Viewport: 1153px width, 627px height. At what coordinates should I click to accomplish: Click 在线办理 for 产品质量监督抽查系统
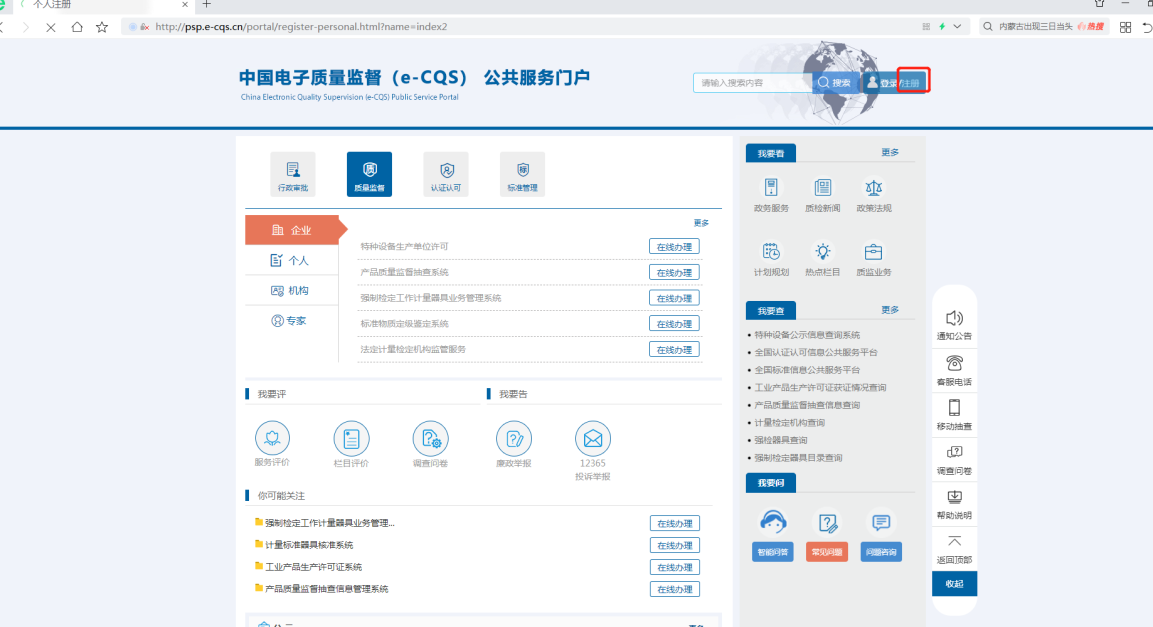674,273
